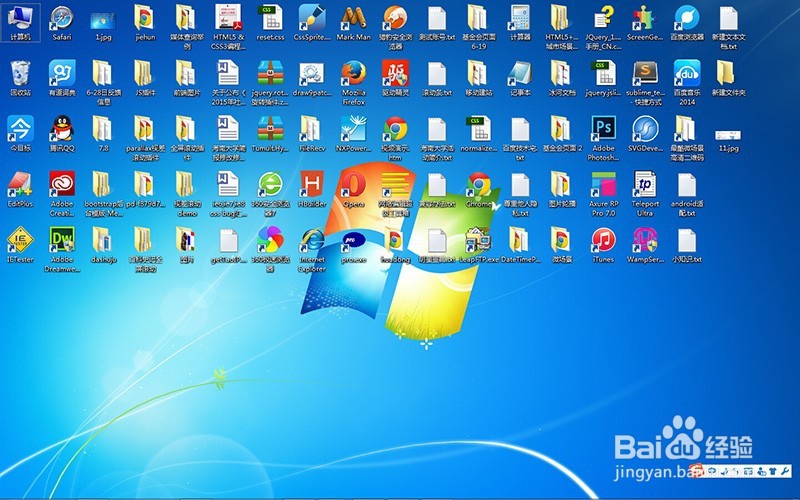Launch the EditPlus shortcut

click(x=20, y=189)
